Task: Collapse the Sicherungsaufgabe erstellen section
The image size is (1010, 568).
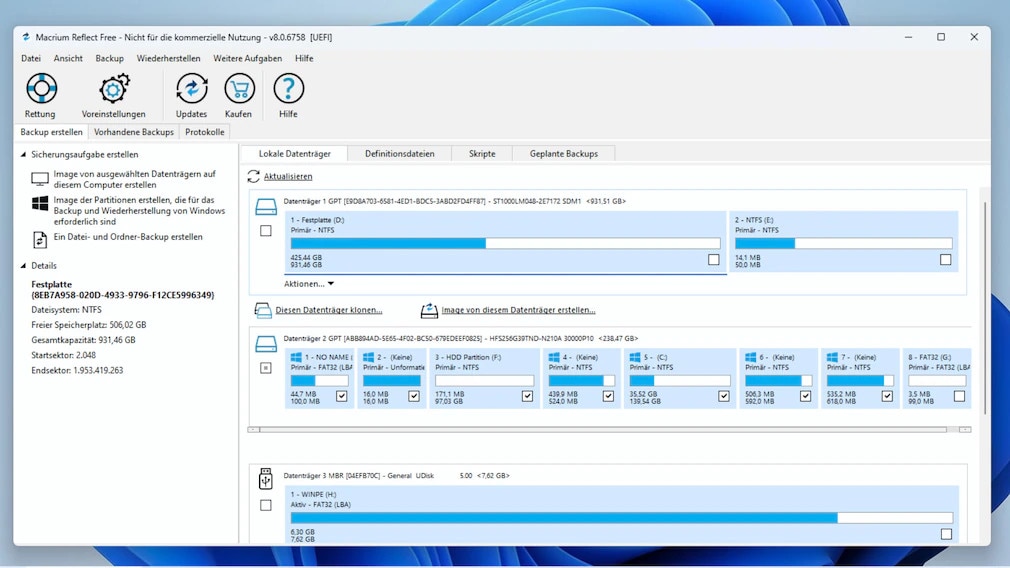Action: point(24,155)
